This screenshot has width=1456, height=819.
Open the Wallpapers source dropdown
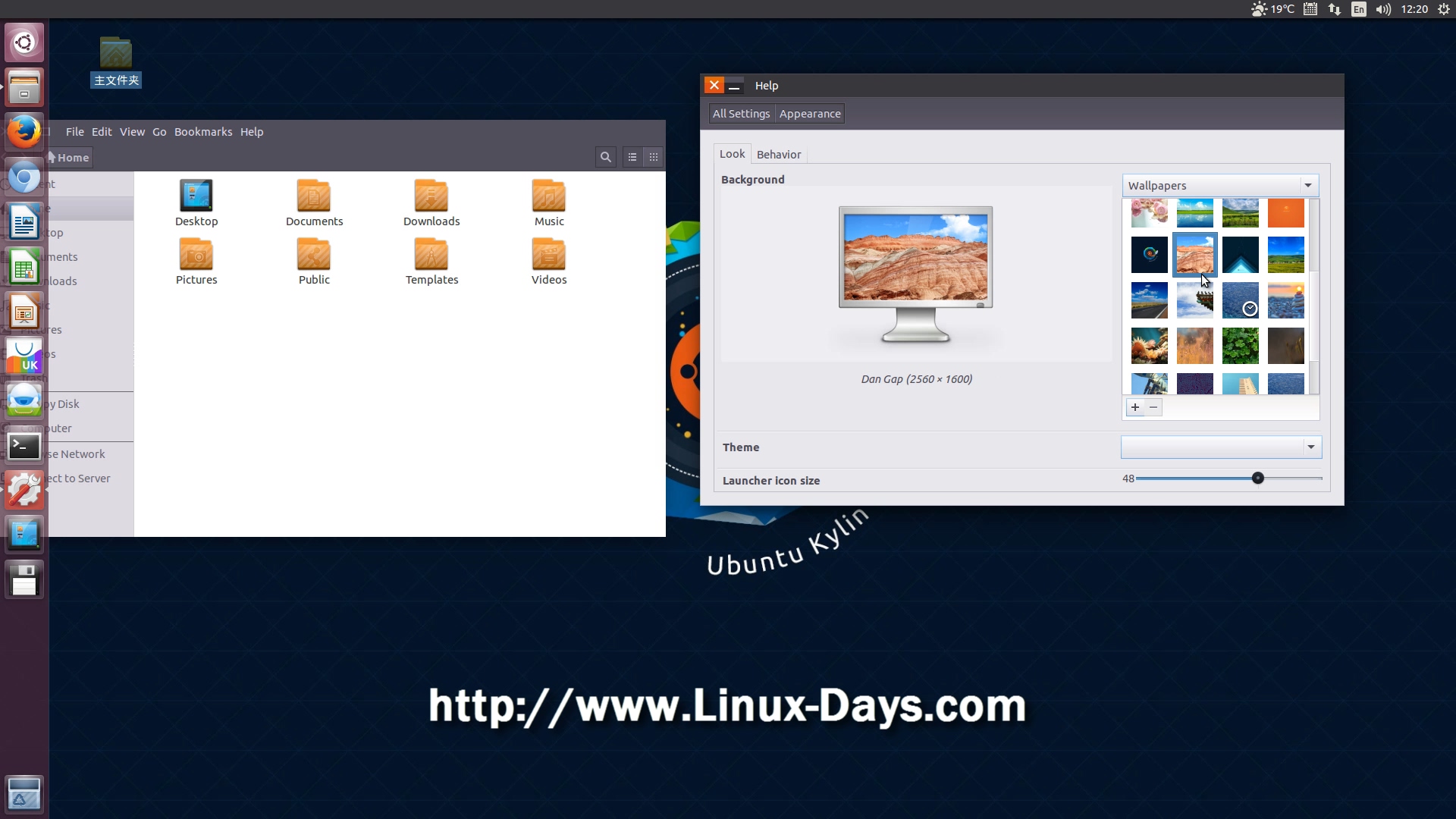1220,186
